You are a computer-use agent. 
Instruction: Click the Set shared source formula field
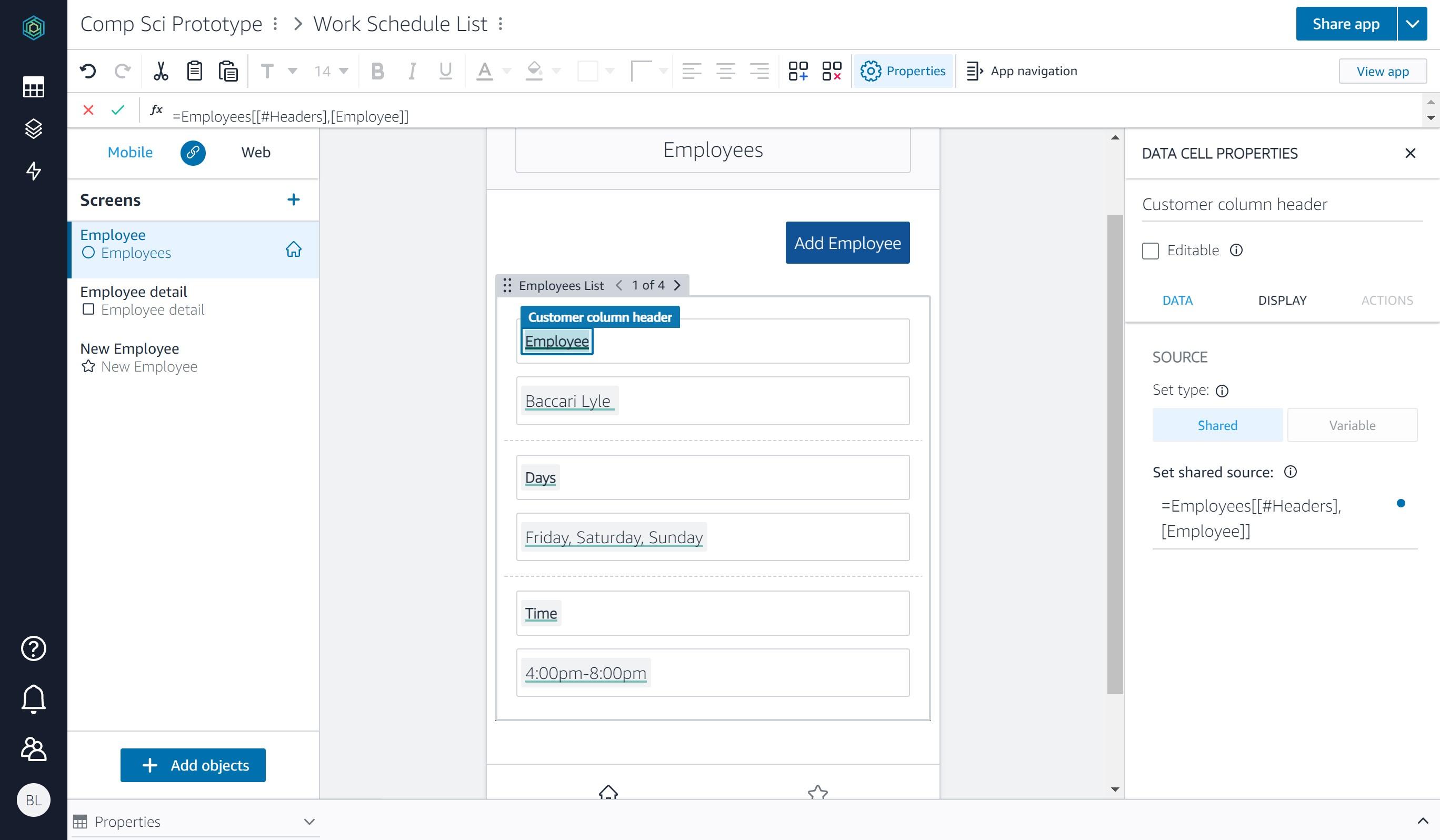click(x=1268, y=518)
